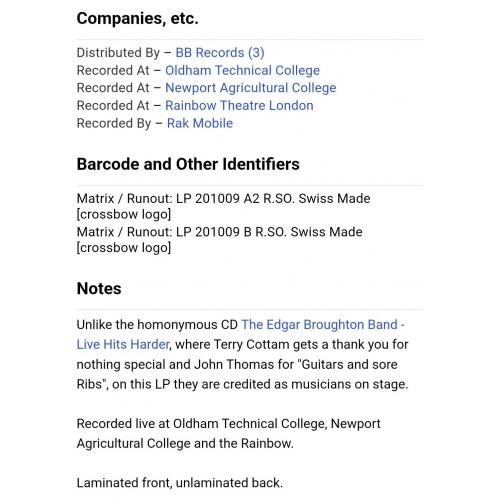Click the Companies, etc. heading
The image size is (500, 500).
[137, 18]
